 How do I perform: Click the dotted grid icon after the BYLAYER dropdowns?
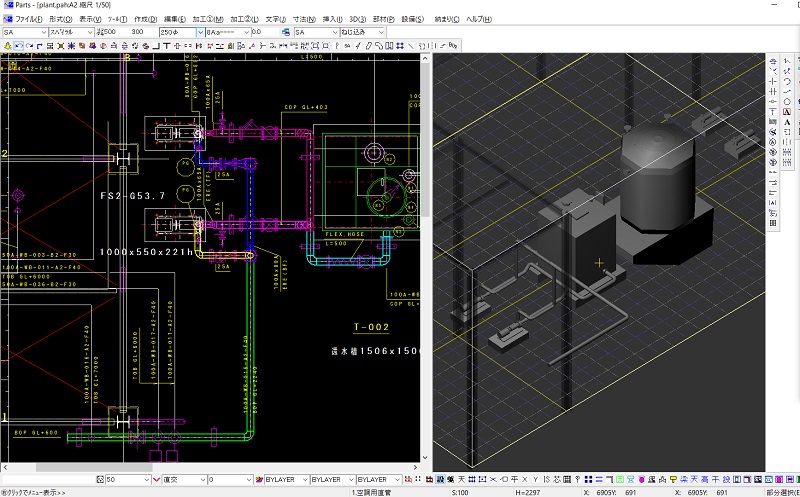(418, 480)
